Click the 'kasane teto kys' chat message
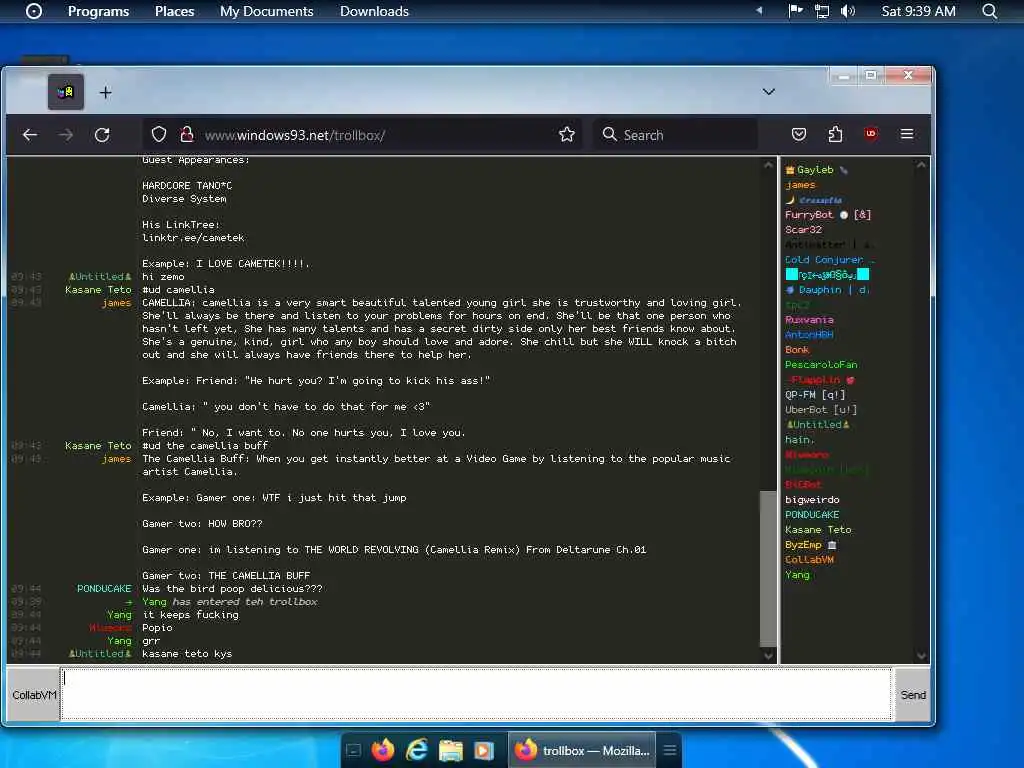 (187, 654)
